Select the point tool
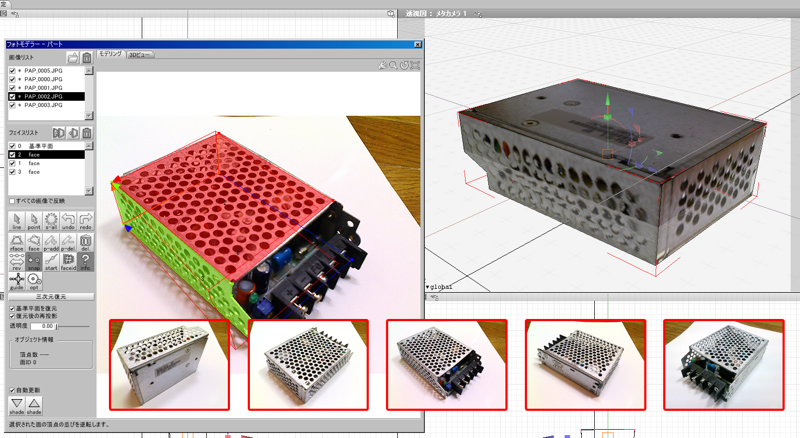Screen dimensions: 800x438 (34, 221)
